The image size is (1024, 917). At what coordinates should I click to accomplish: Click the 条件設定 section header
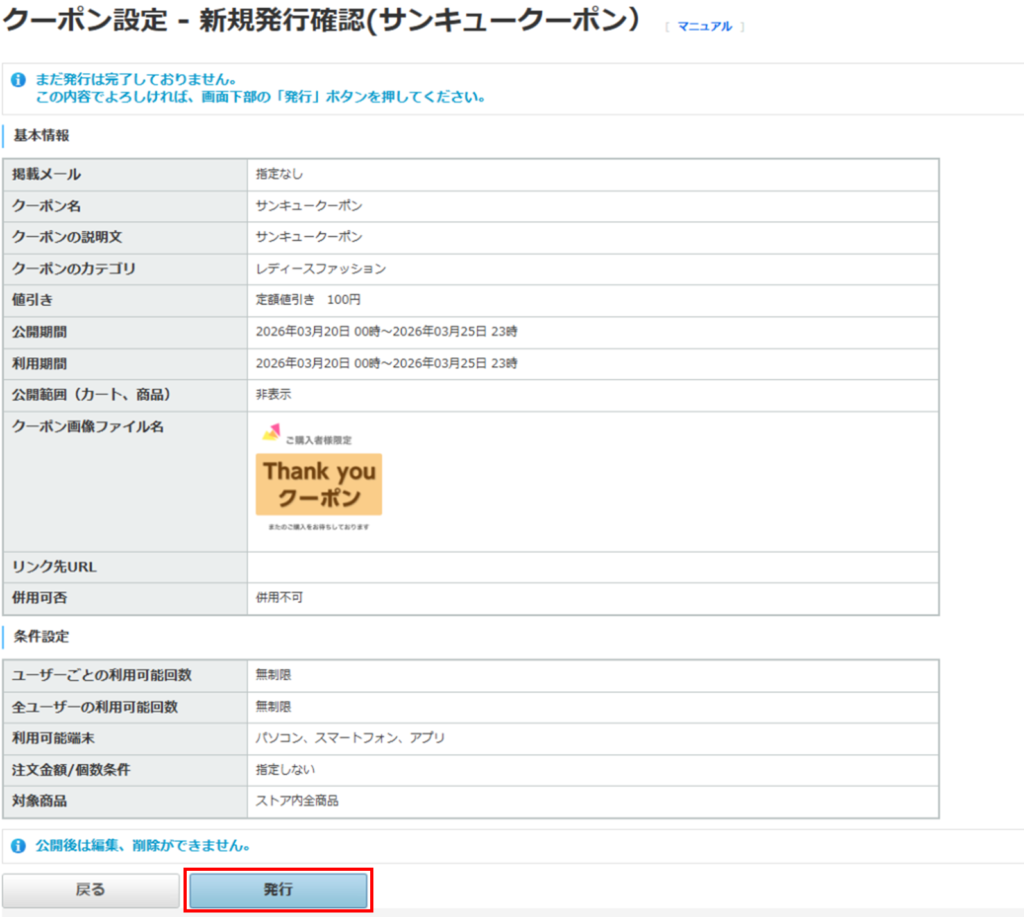(41, 636)
